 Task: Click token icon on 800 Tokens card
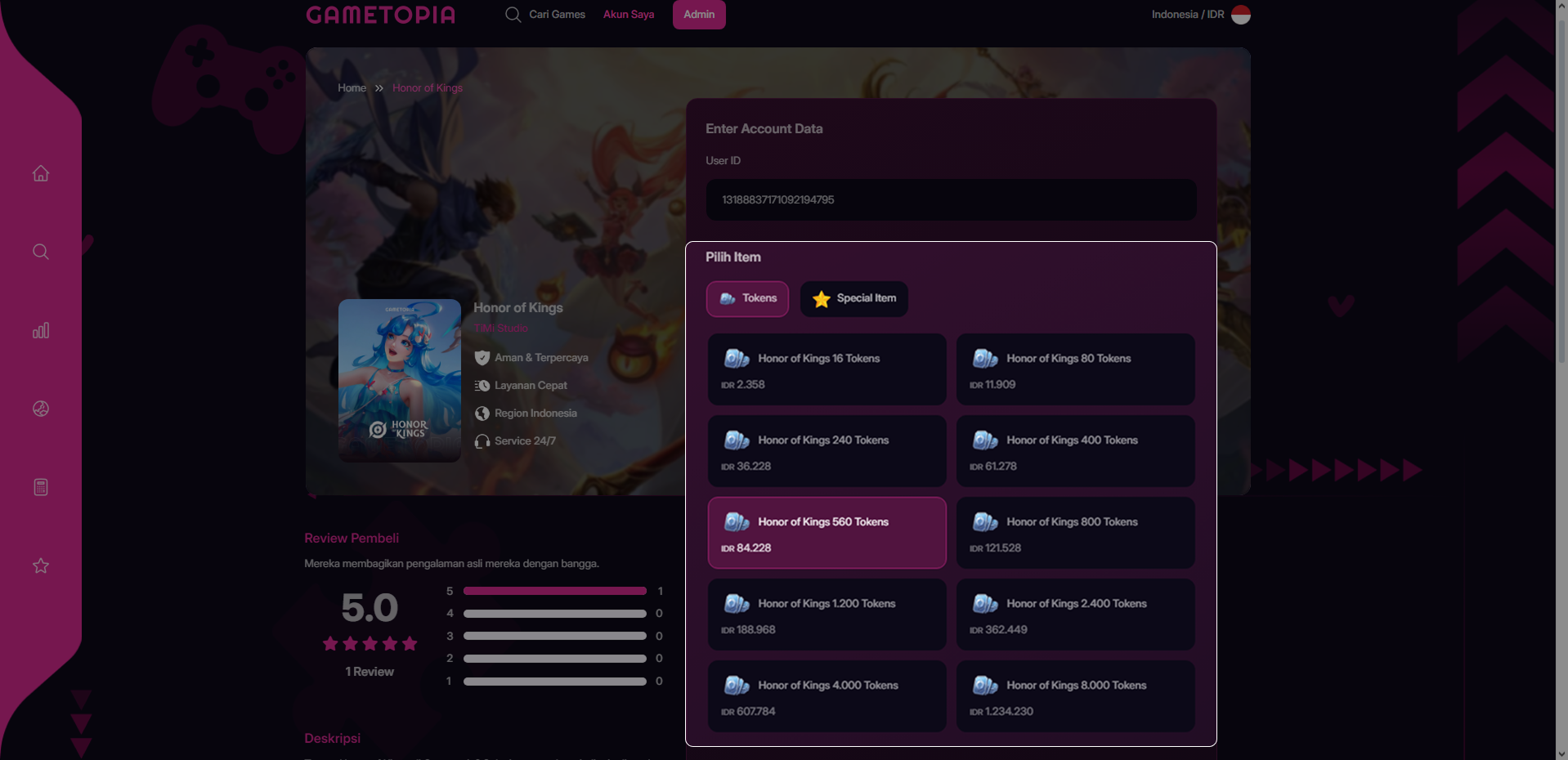pos(985,522)
